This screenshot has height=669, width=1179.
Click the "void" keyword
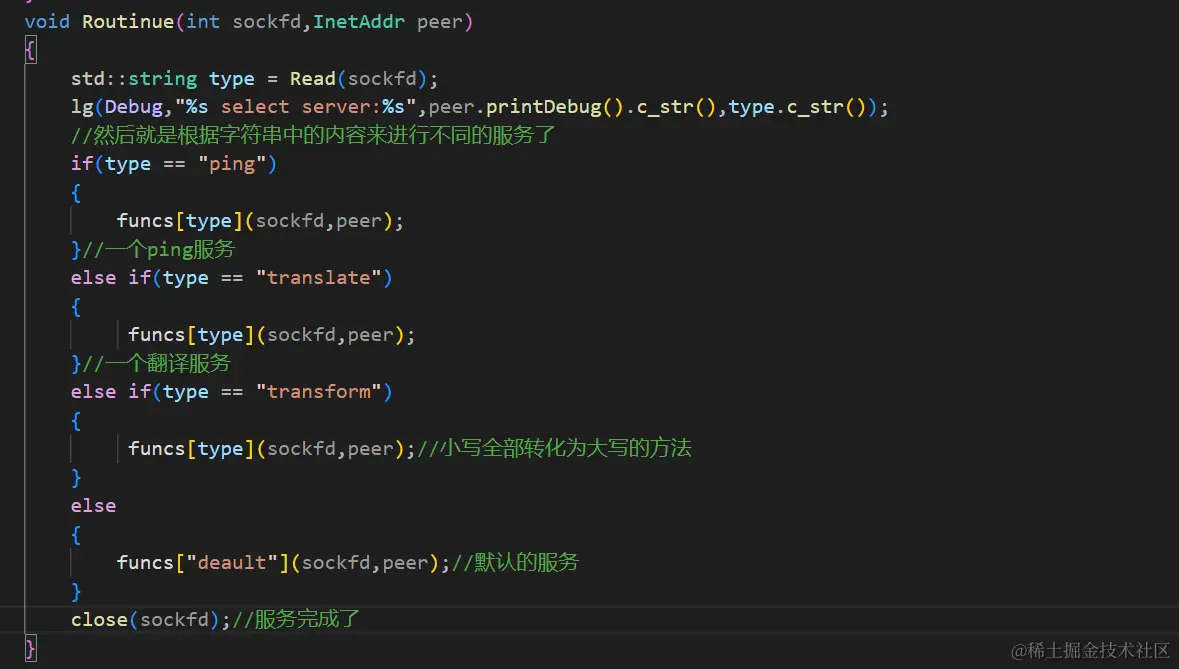(x=47, y=22)
